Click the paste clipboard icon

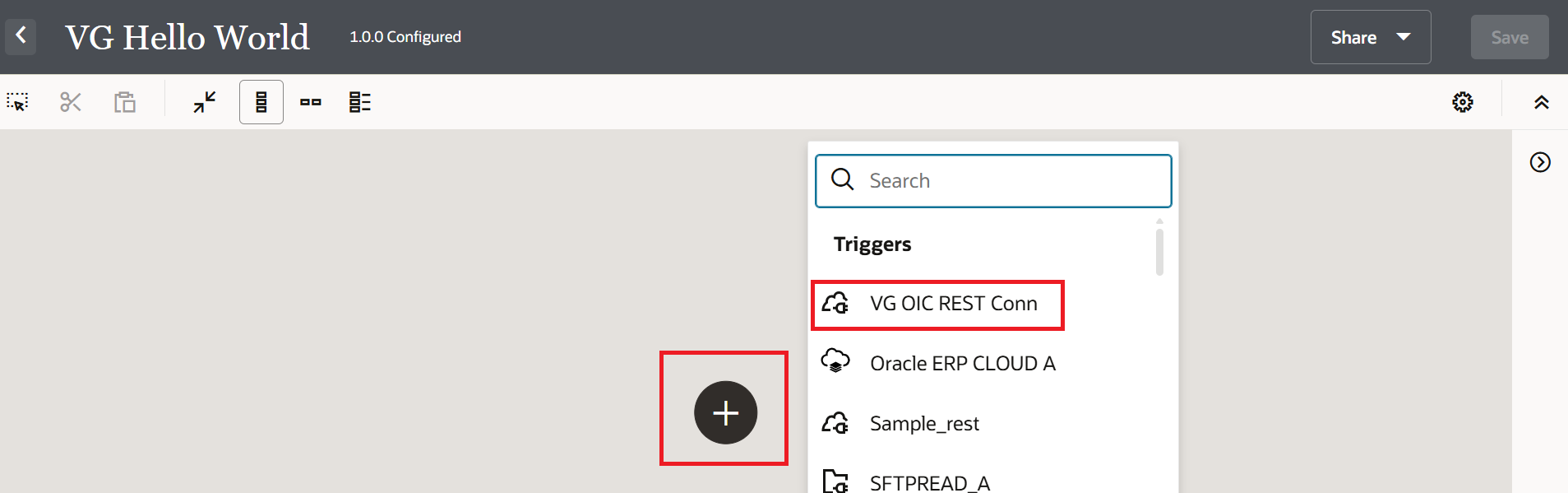125,102
